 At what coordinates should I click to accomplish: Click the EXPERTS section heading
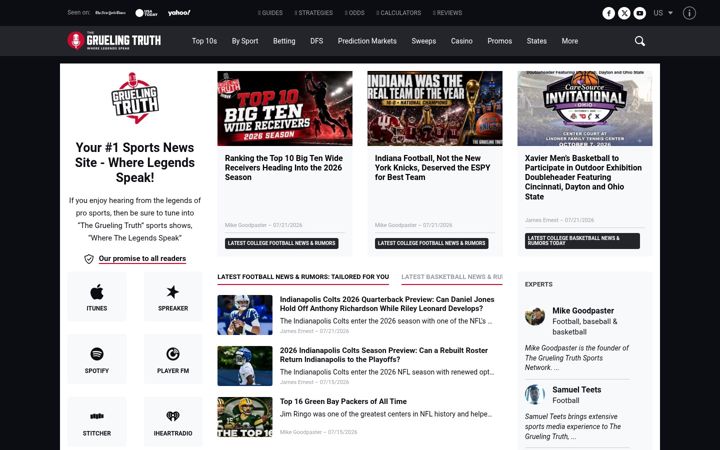pyautogui.click(x=539, y=285)
